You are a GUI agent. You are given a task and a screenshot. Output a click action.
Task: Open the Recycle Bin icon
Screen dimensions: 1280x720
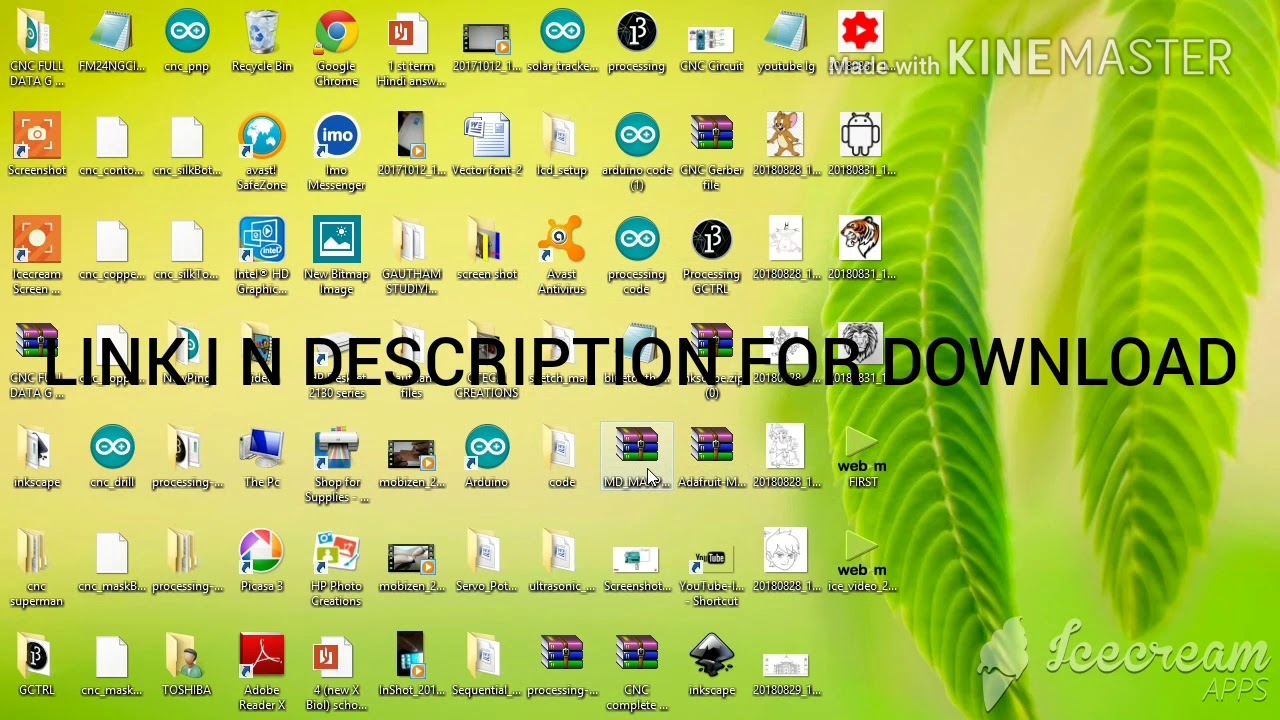(x=262, y=42)
